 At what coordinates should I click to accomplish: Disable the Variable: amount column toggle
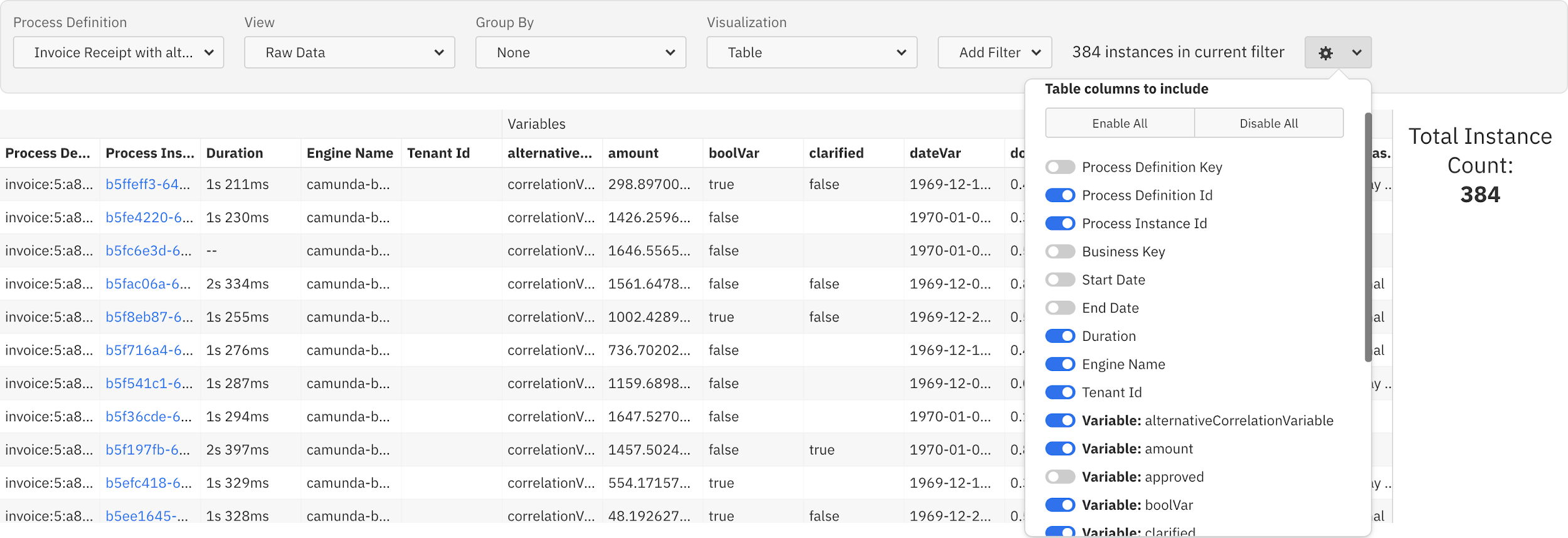point(1060,449)
